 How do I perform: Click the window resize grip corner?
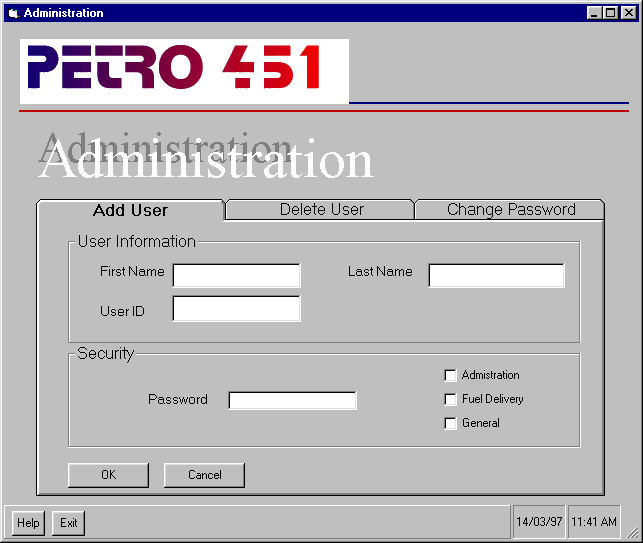(x=632, y=532)
